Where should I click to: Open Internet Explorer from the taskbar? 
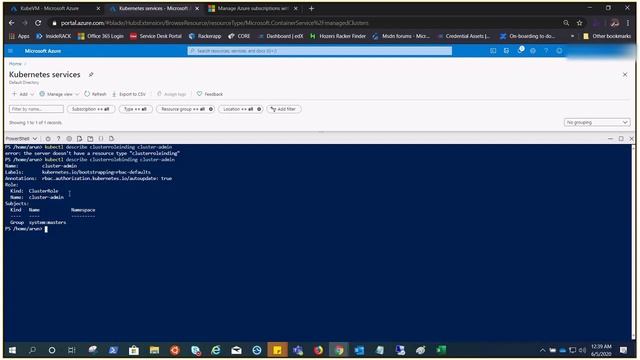pyautogui.click(x=216, y=350)
